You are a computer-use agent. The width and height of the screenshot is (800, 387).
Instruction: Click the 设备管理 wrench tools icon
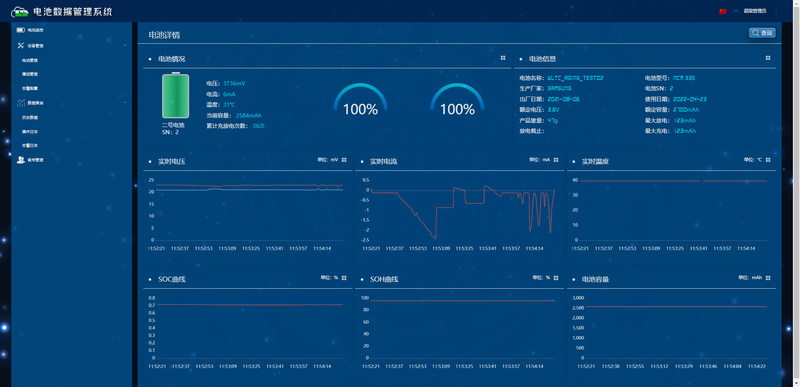21,45
